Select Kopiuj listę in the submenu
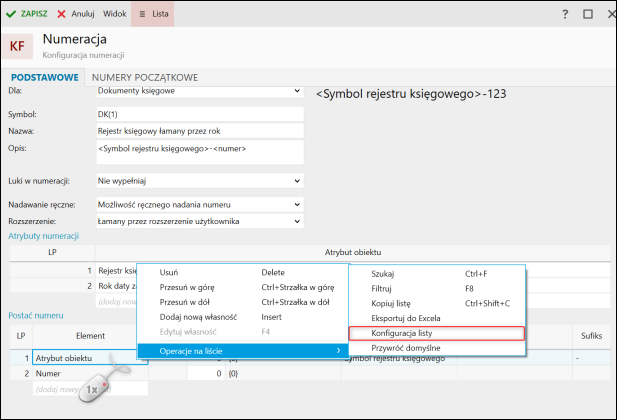 [x=437, y=303]
